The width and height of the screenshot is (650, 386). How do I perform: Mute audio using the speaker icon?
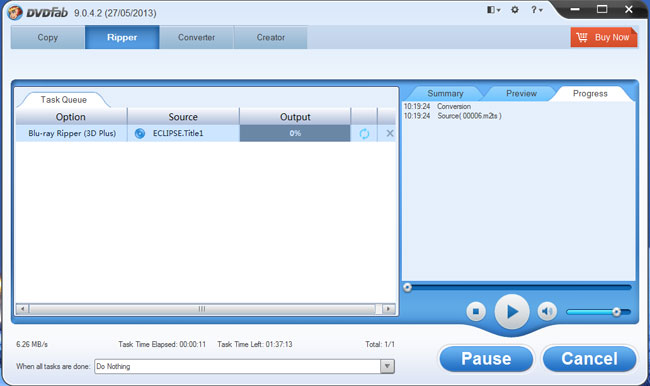(x=547, y=311)
